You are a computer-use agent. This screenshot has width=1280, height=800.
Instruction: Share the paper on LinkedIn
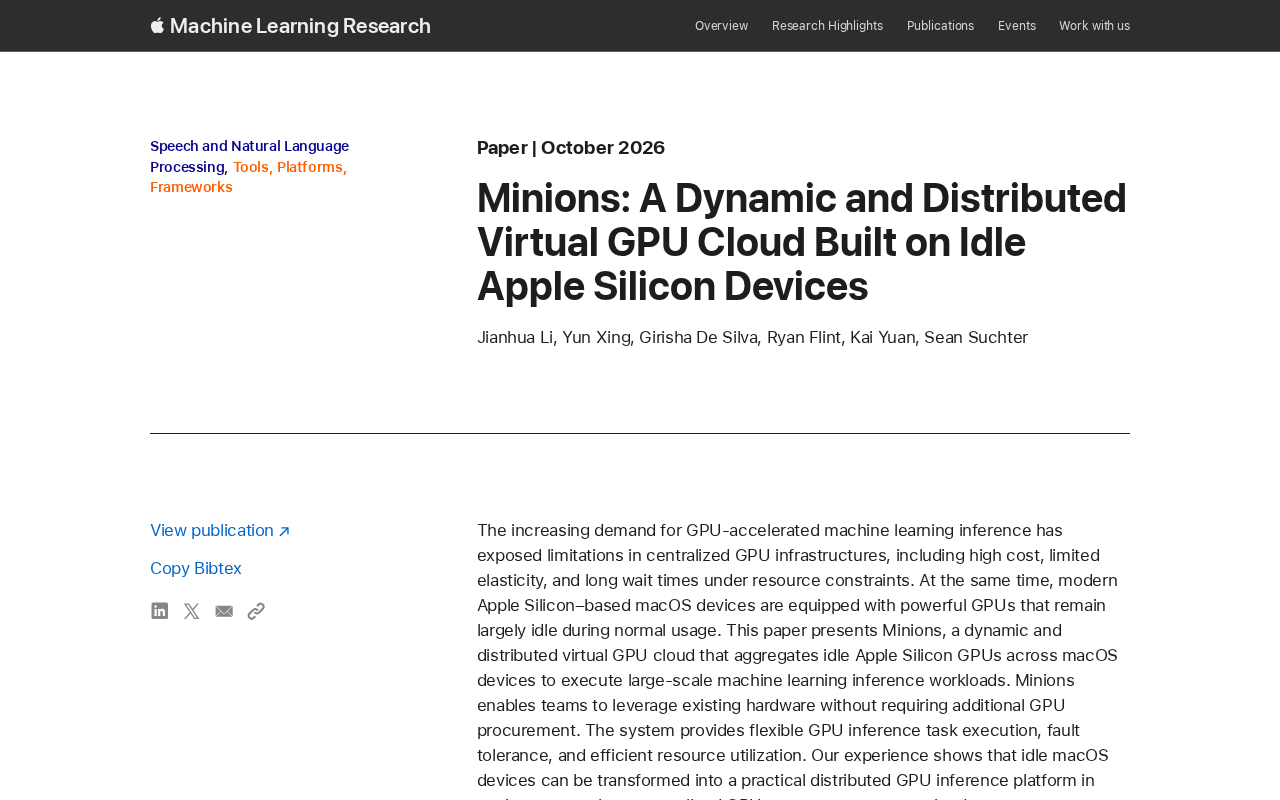tap(160, 611)
